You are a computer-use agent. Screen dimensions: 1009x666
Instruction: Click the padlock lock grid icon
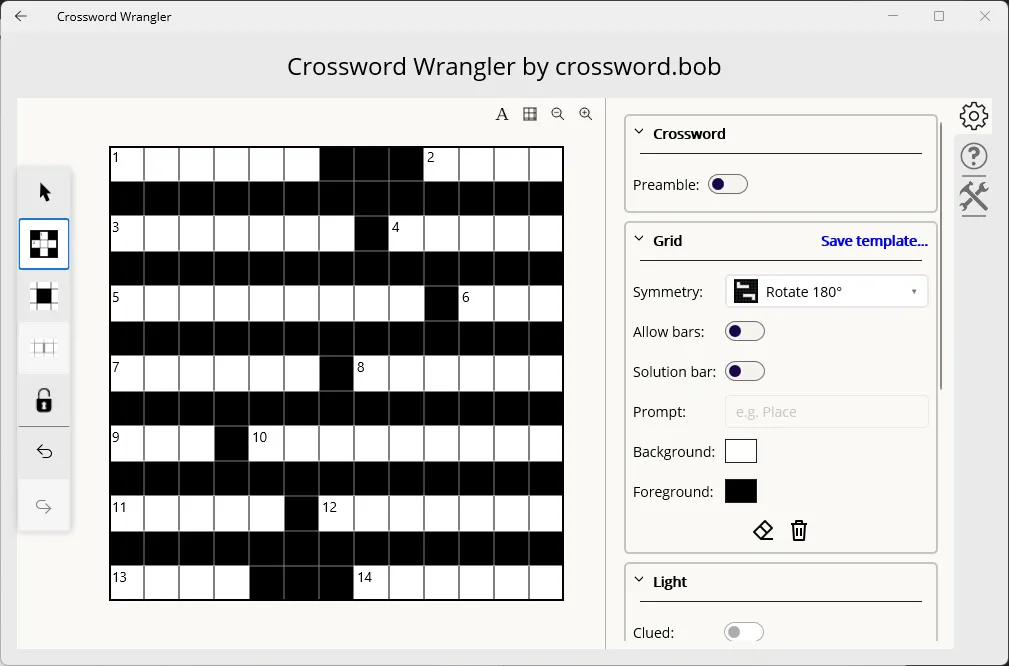pyautogui.click(x=44, y=400)
